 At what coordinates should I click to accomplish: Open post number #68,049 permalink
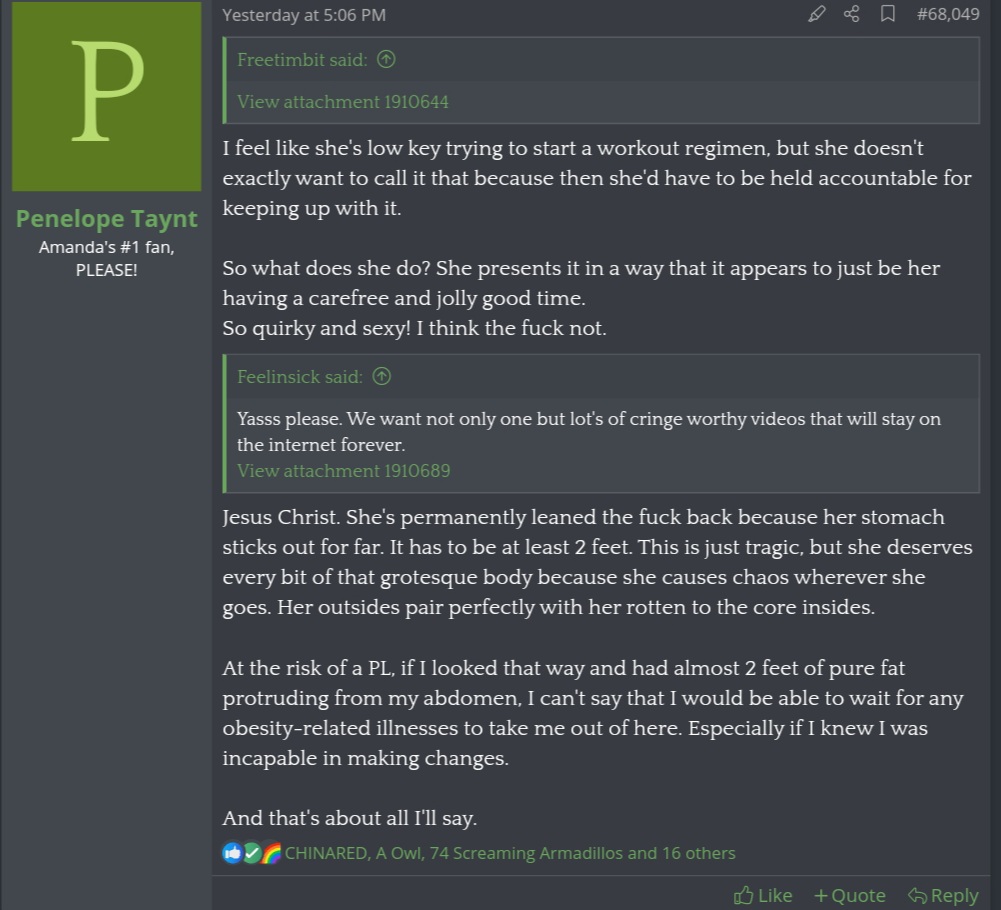coord(947,14)
